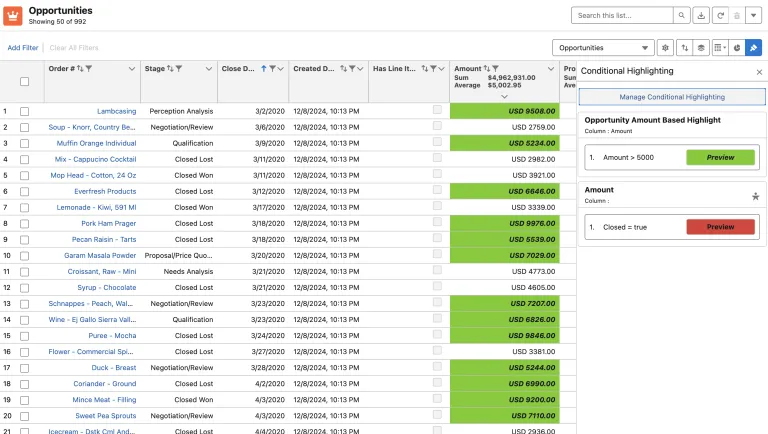Filter the Close Date column
The width and height of the screenshot is (768, 434).
272,69
